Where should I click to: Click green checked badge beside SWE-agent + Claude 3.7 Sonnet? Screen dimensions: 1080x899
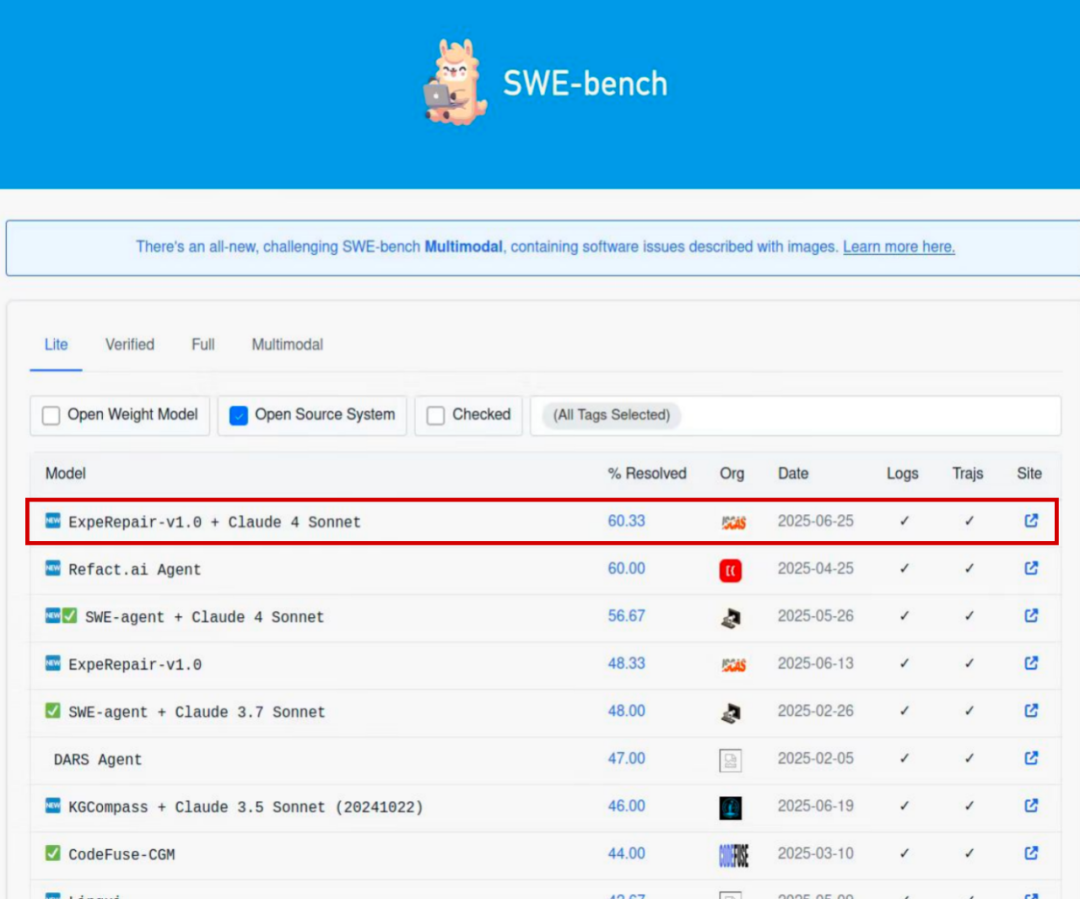click(53, 710)
